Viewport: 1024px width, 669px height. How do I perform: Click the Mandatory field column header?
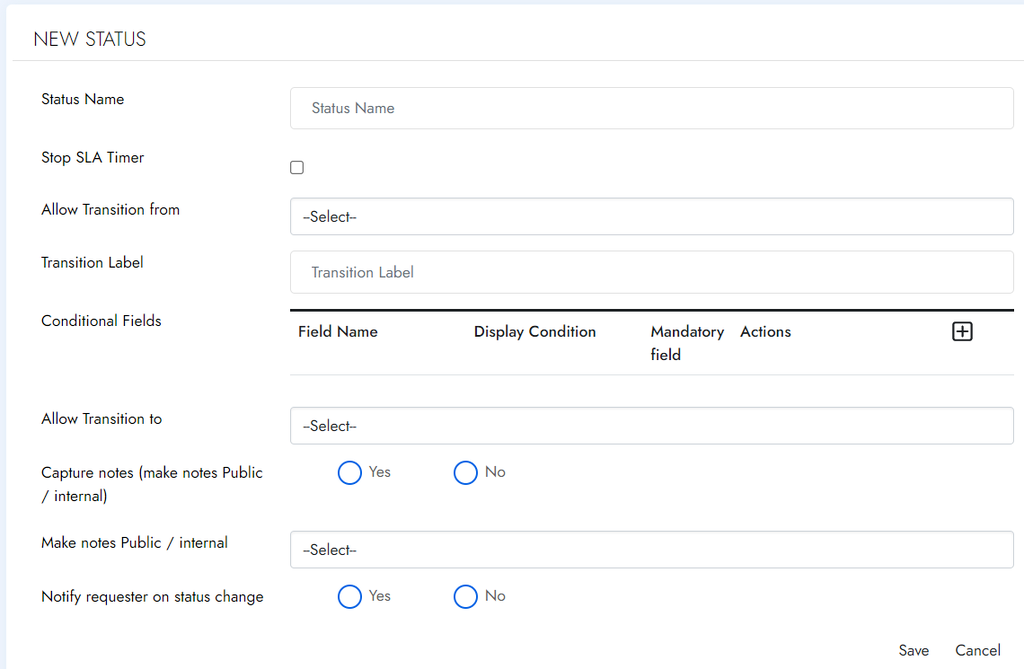click(x=686, y=342)
